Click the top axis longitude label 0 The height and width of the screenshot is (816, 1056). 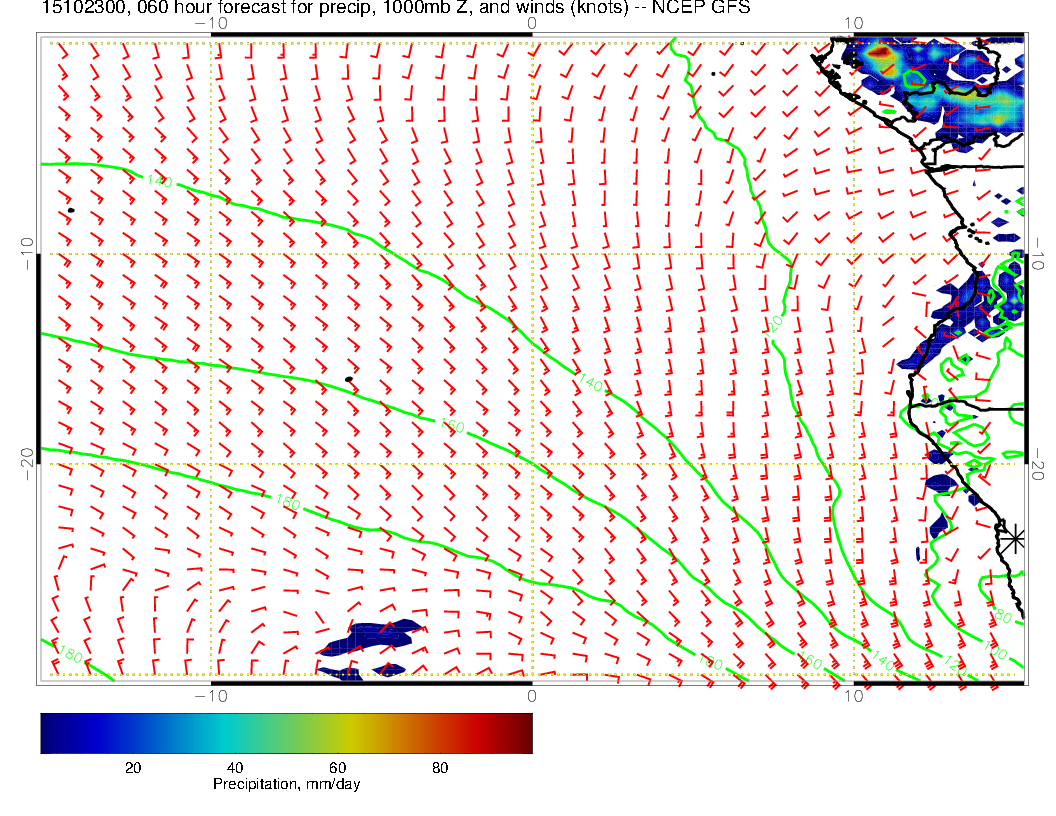click(x=532, y=22)
